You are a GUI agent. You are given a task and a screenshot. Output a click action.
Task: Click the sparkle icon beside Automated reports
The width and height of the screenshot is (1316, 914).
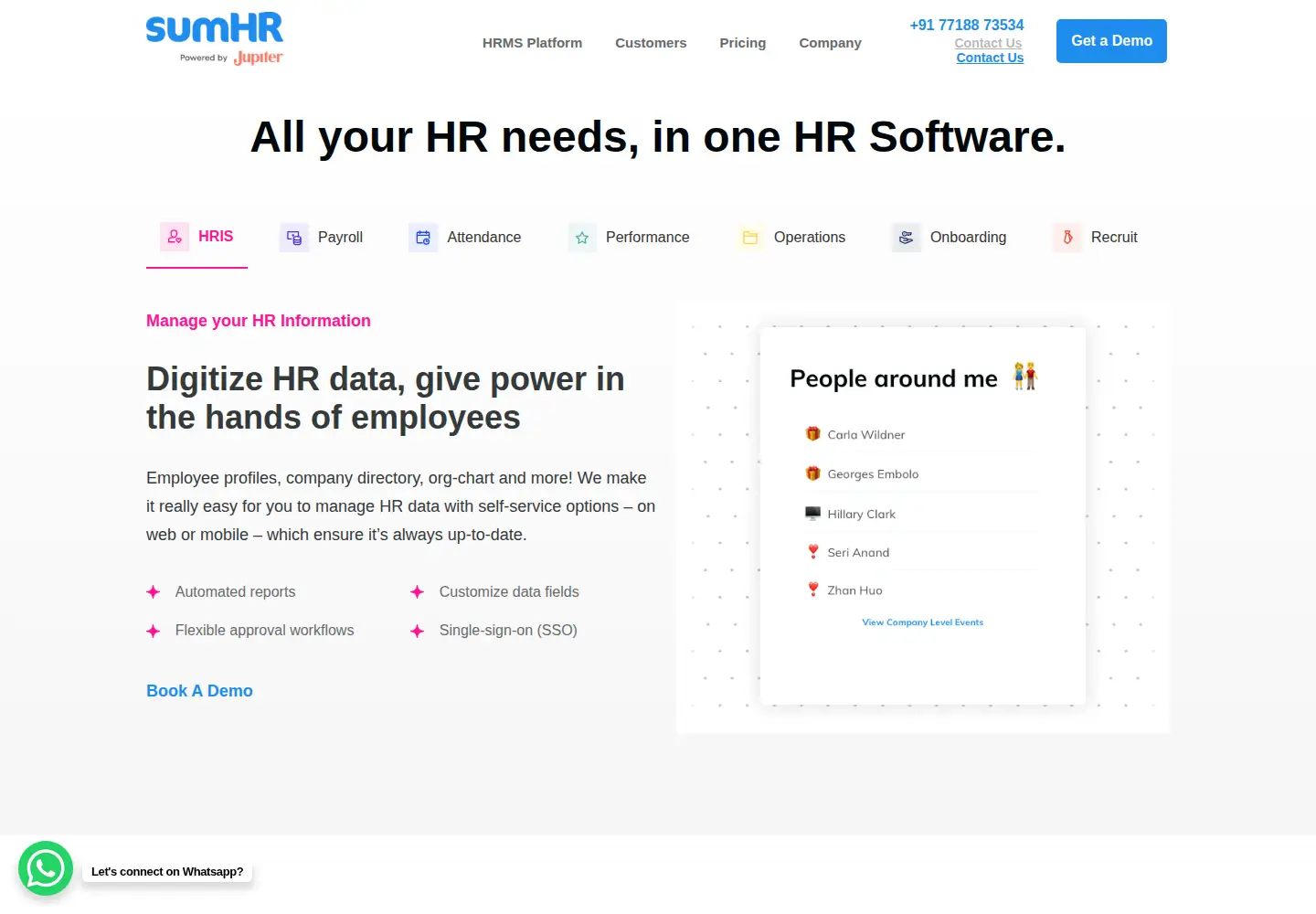click(154, 592)
